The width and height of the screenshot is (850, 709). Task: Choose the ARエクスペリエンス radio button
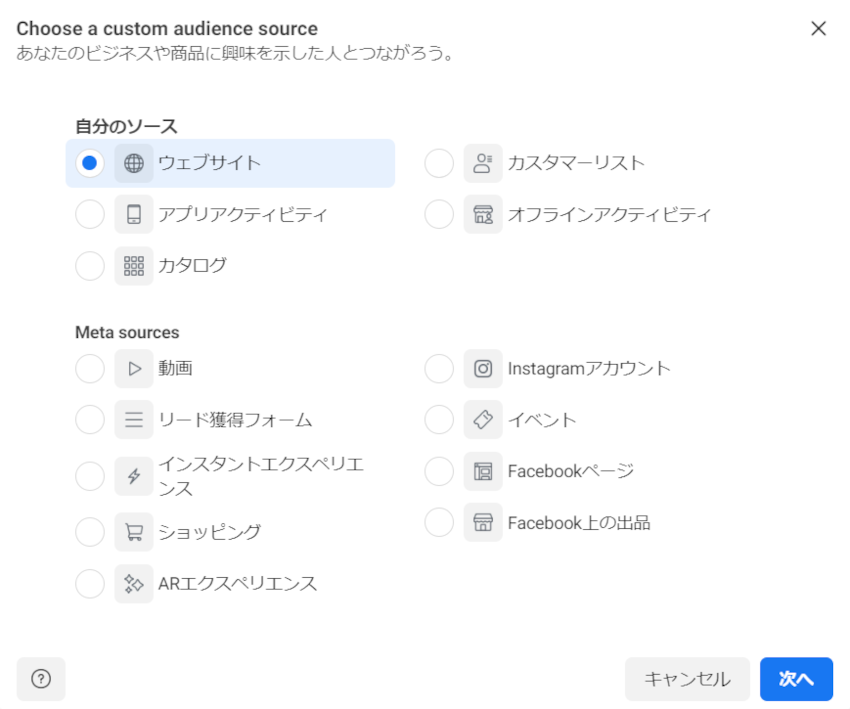click(x=90, y=584)
